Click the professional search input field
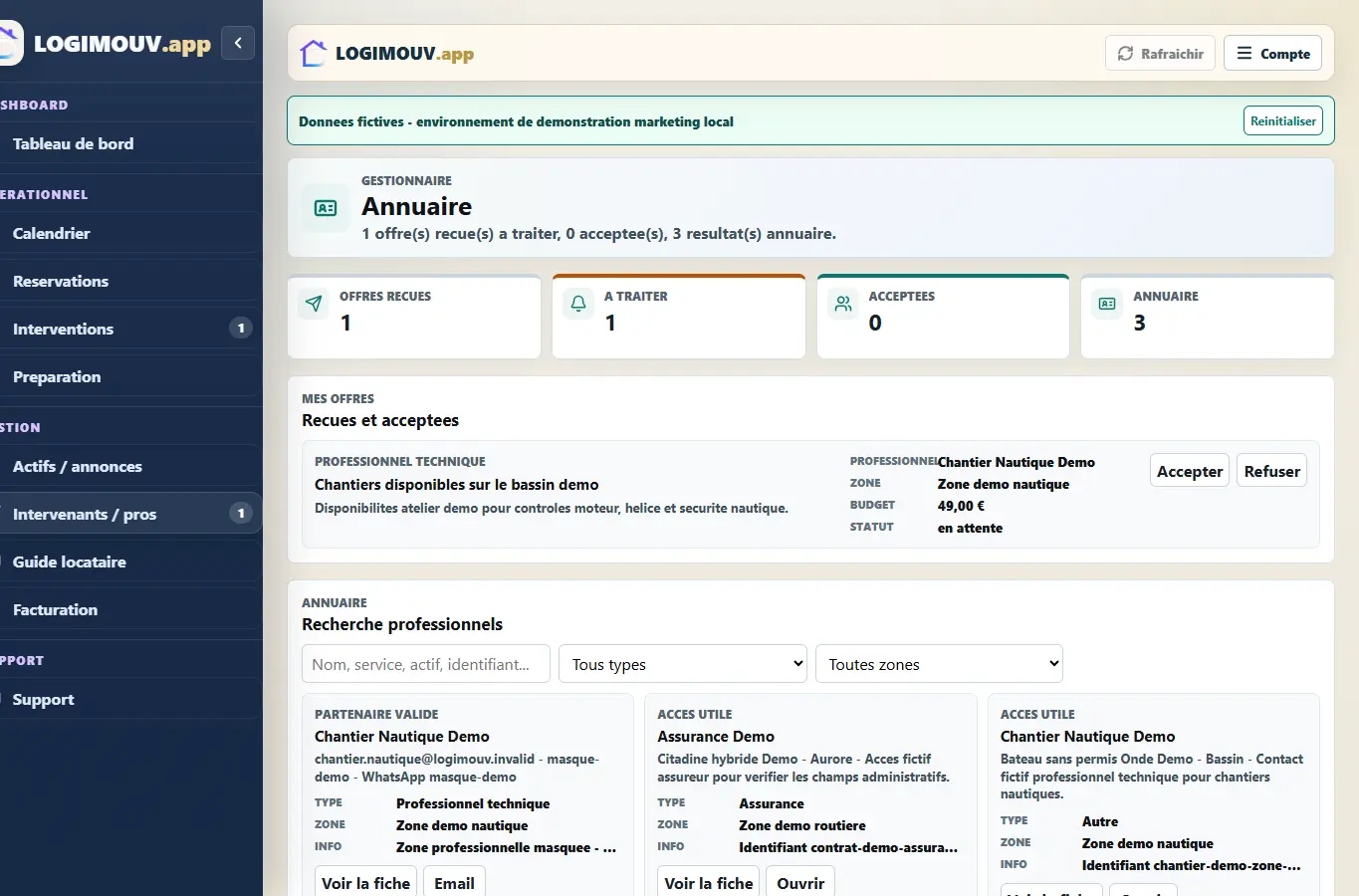The width and height of the screenshot is (1359, 896). pos(426,664)
